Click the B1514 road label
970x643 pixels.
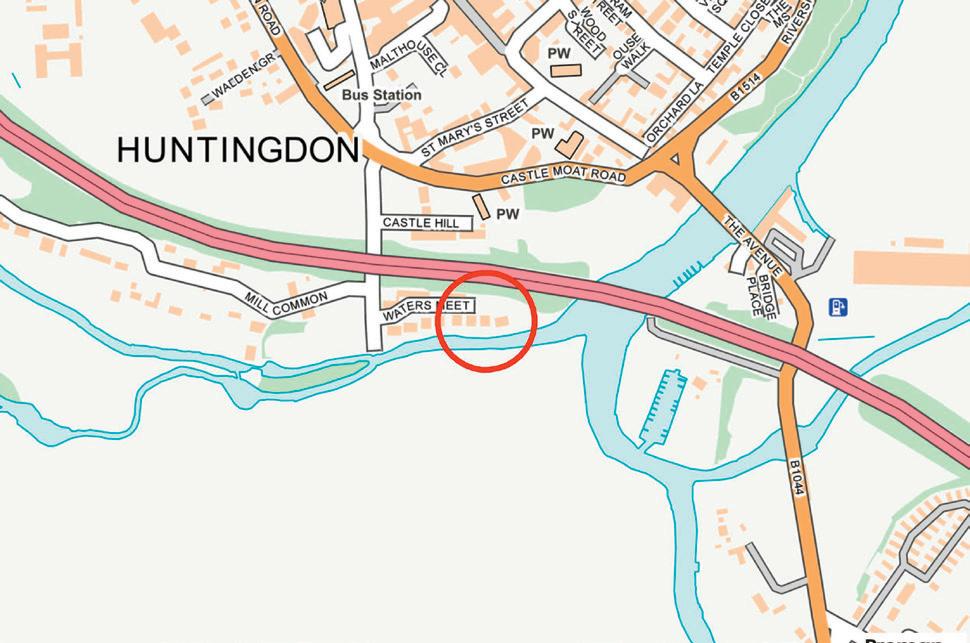[x=744, y=88]
